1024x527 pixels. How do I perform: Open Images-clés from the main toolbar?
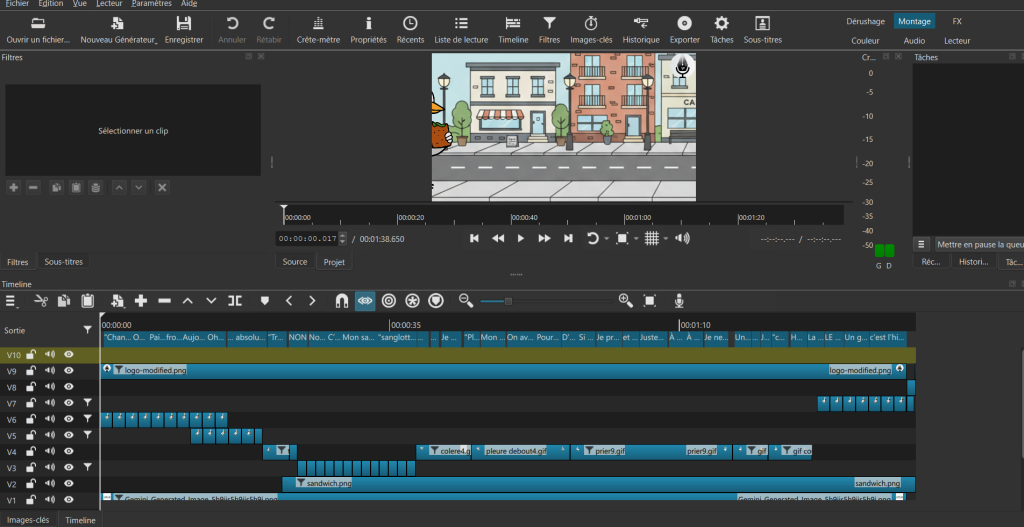591,29
